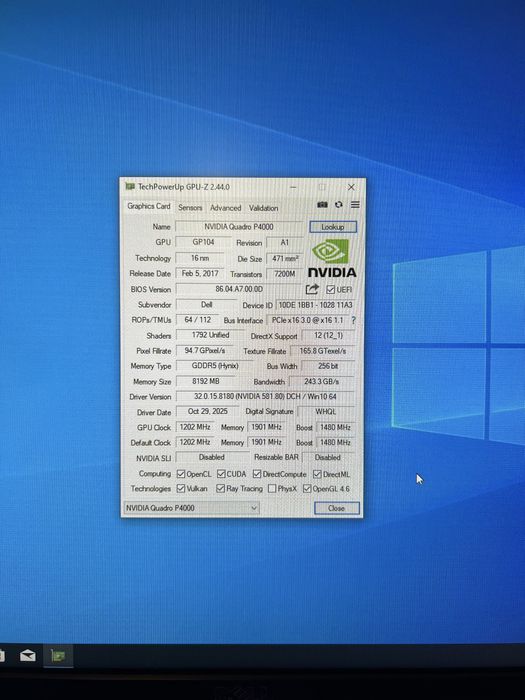The image size is (525, 700).
Task: Enable the PhysX checkbox
Action: 272,489
